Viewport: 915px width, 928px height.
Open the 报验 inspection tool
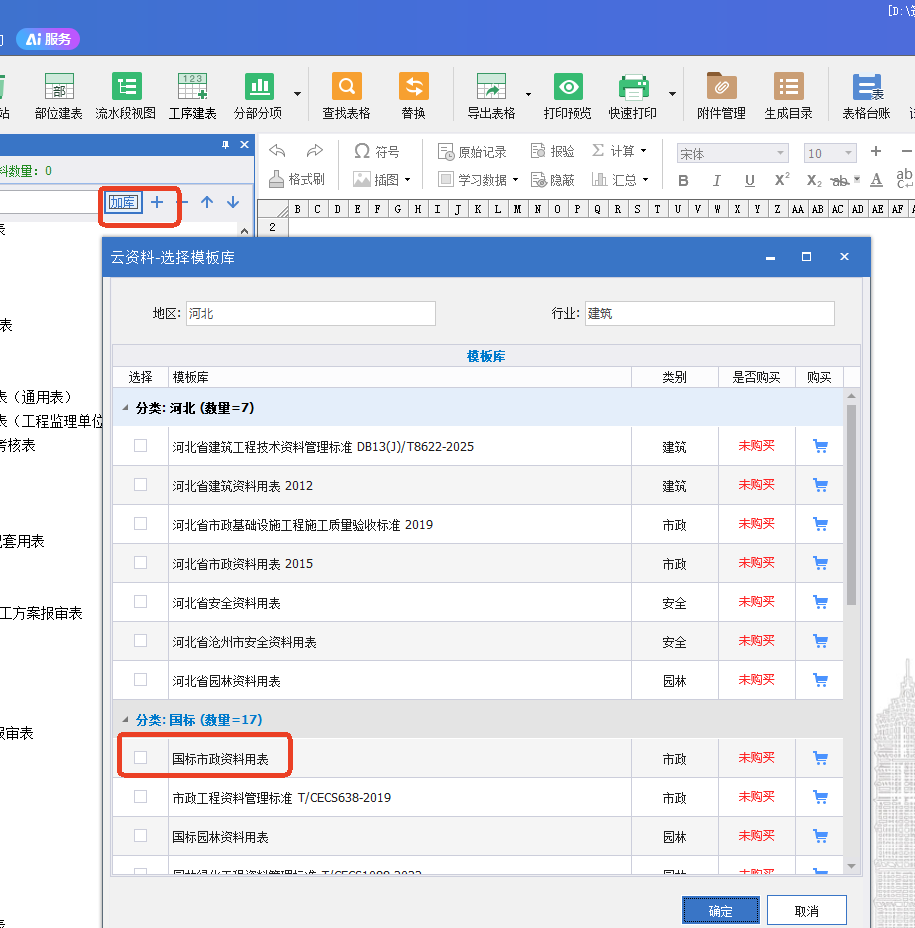point(552,152)
